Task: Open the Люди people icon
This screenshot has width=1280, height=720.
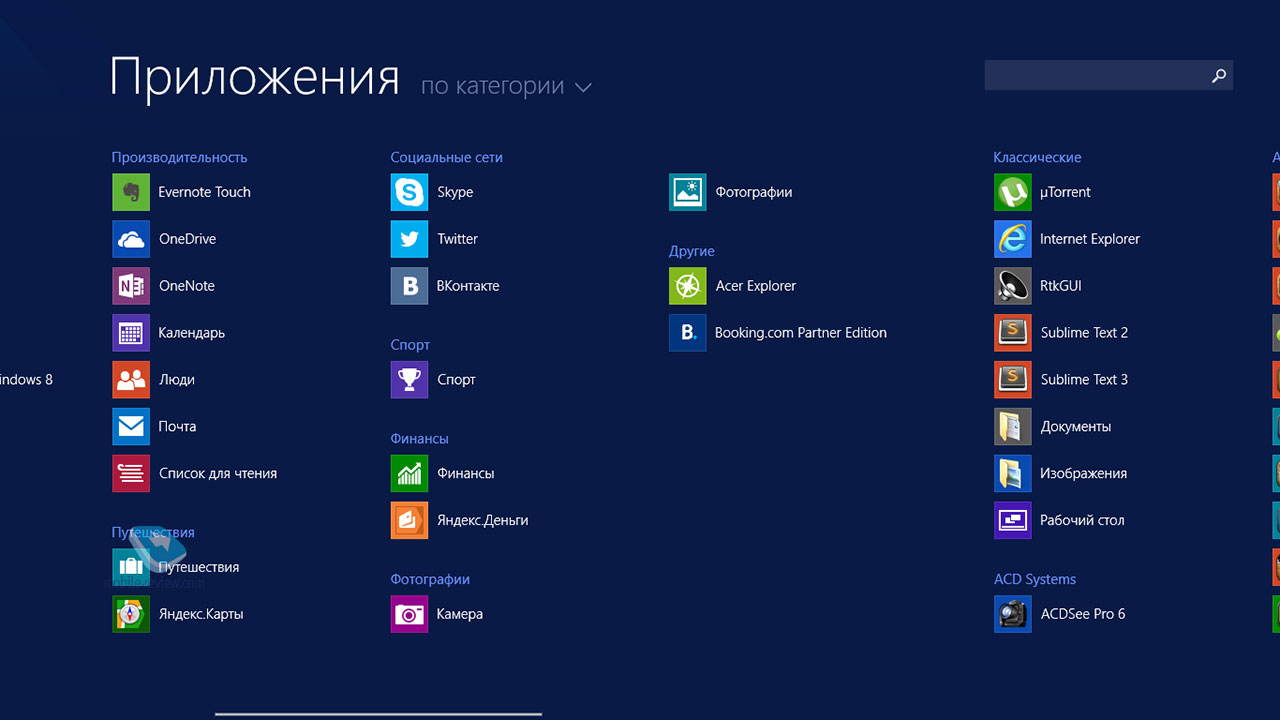Action: [131, 380]
